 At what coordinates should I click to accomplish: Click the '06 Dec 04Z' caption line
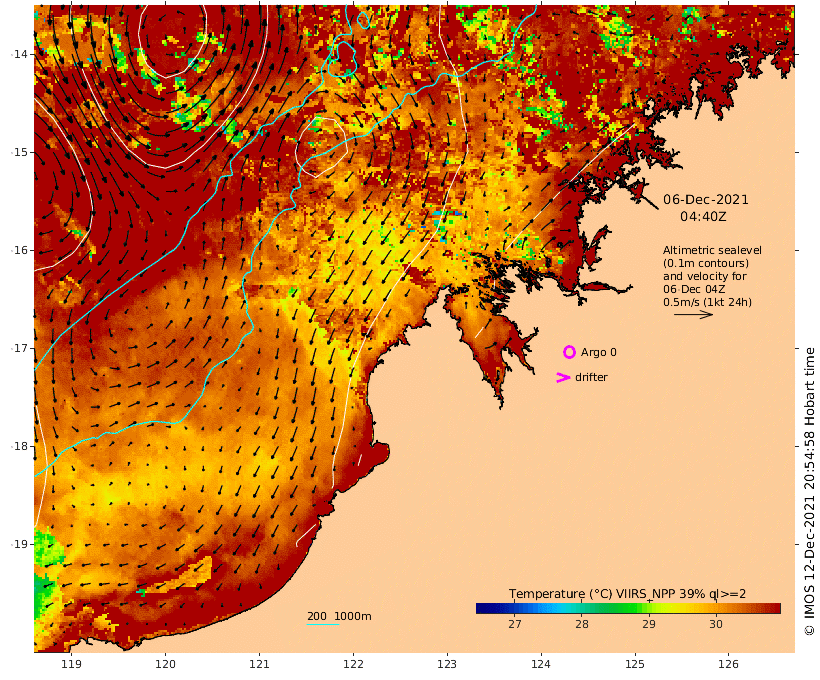point(694,289)
